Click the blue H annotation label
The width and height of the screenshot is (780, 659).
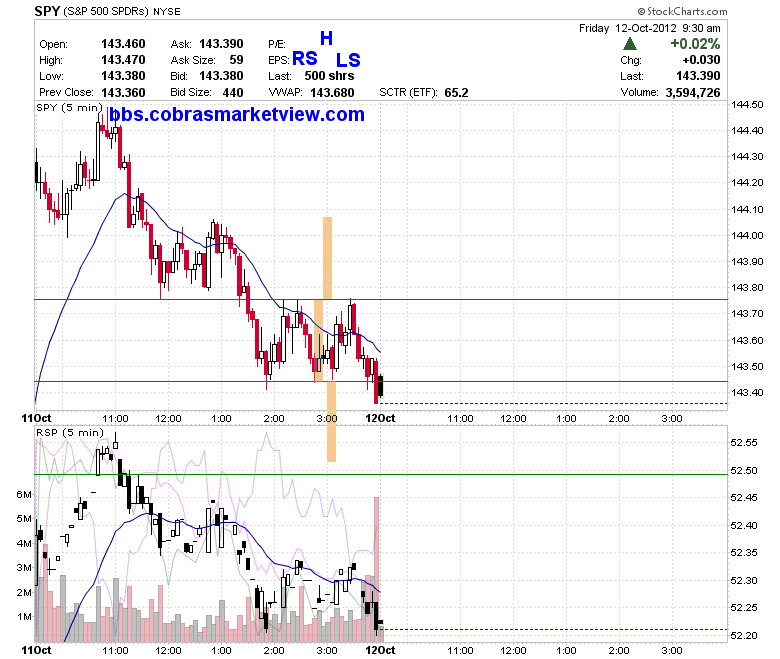coord(326,38)
